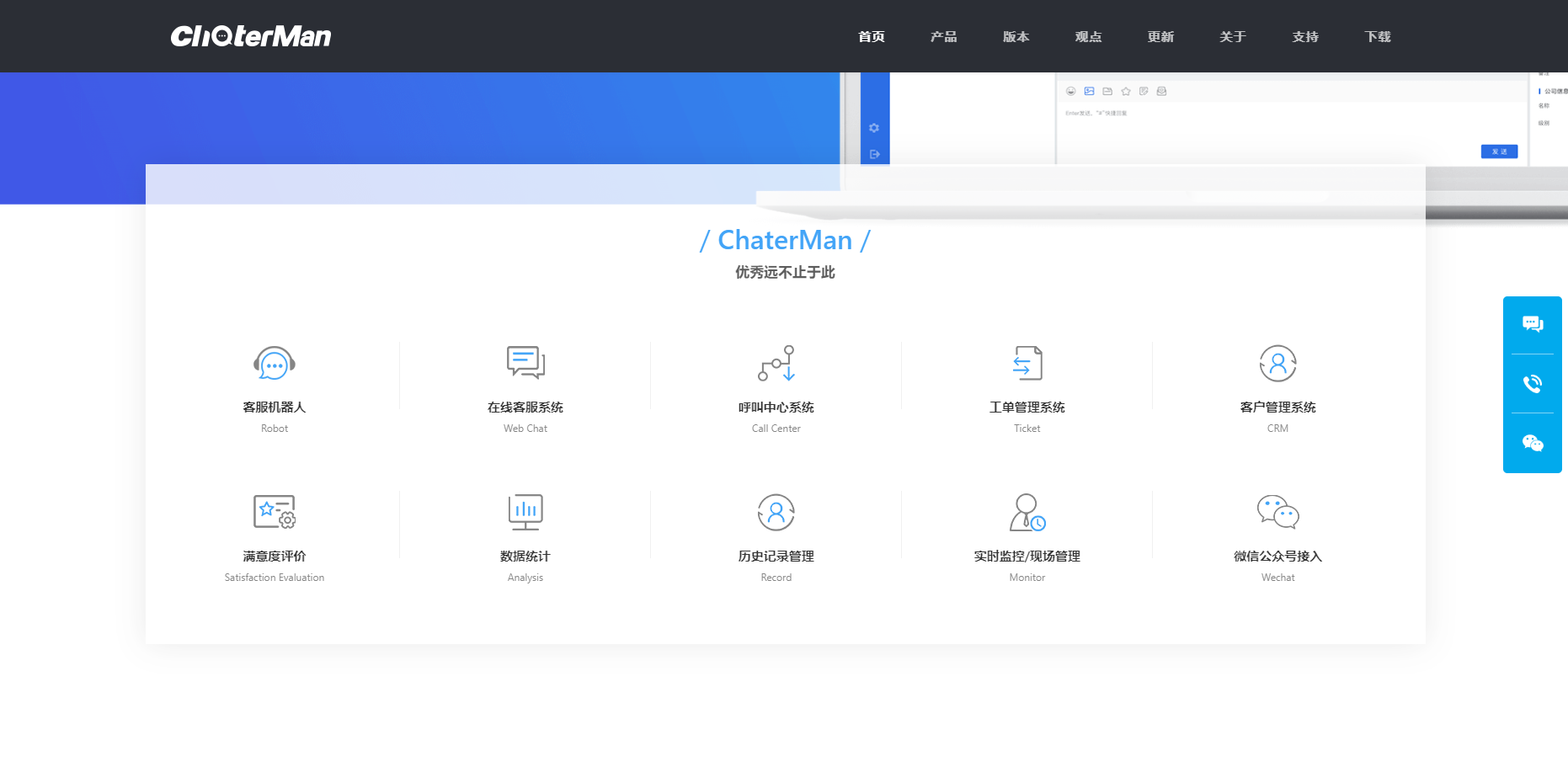Open the 在线客服系统 link
This screenshot has height=767, width=1568.
[525, 407]
